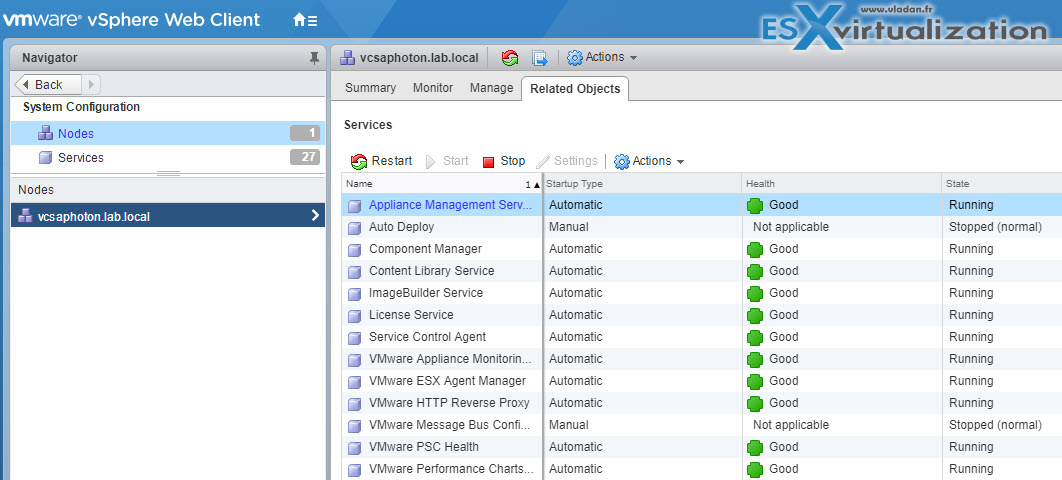This screenshot has height=480, width=1062.
Task: Sort by the Name column header
Action: click(x=442, y=183)
